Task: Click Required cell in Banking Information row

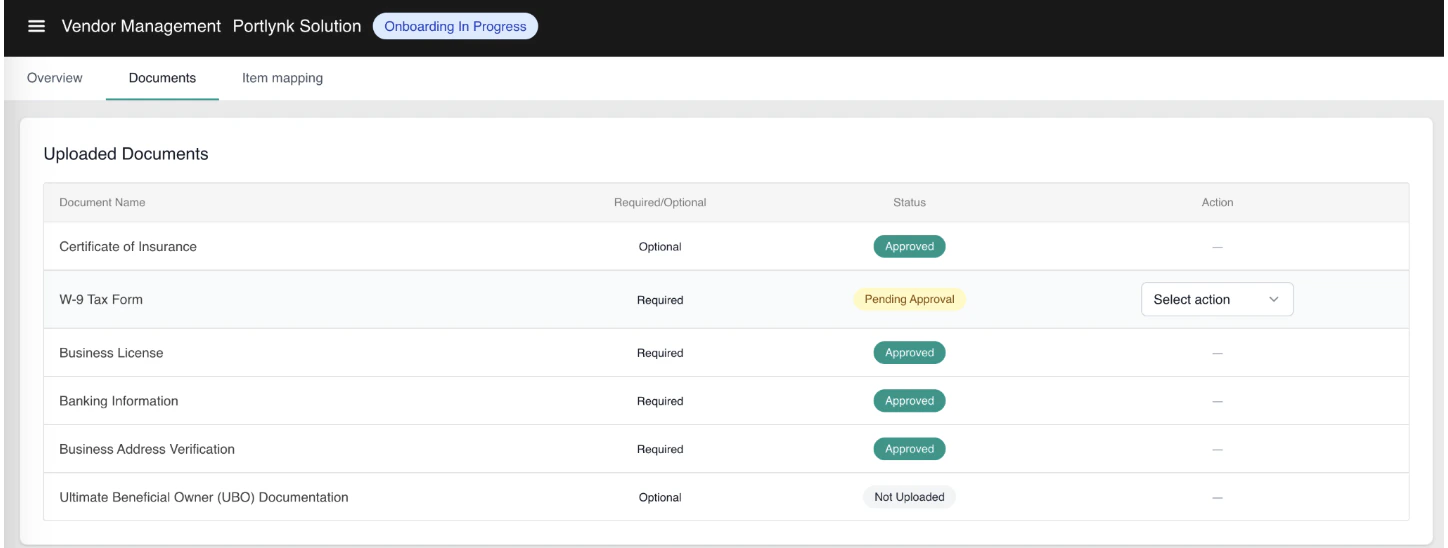Action: (660, 401)
